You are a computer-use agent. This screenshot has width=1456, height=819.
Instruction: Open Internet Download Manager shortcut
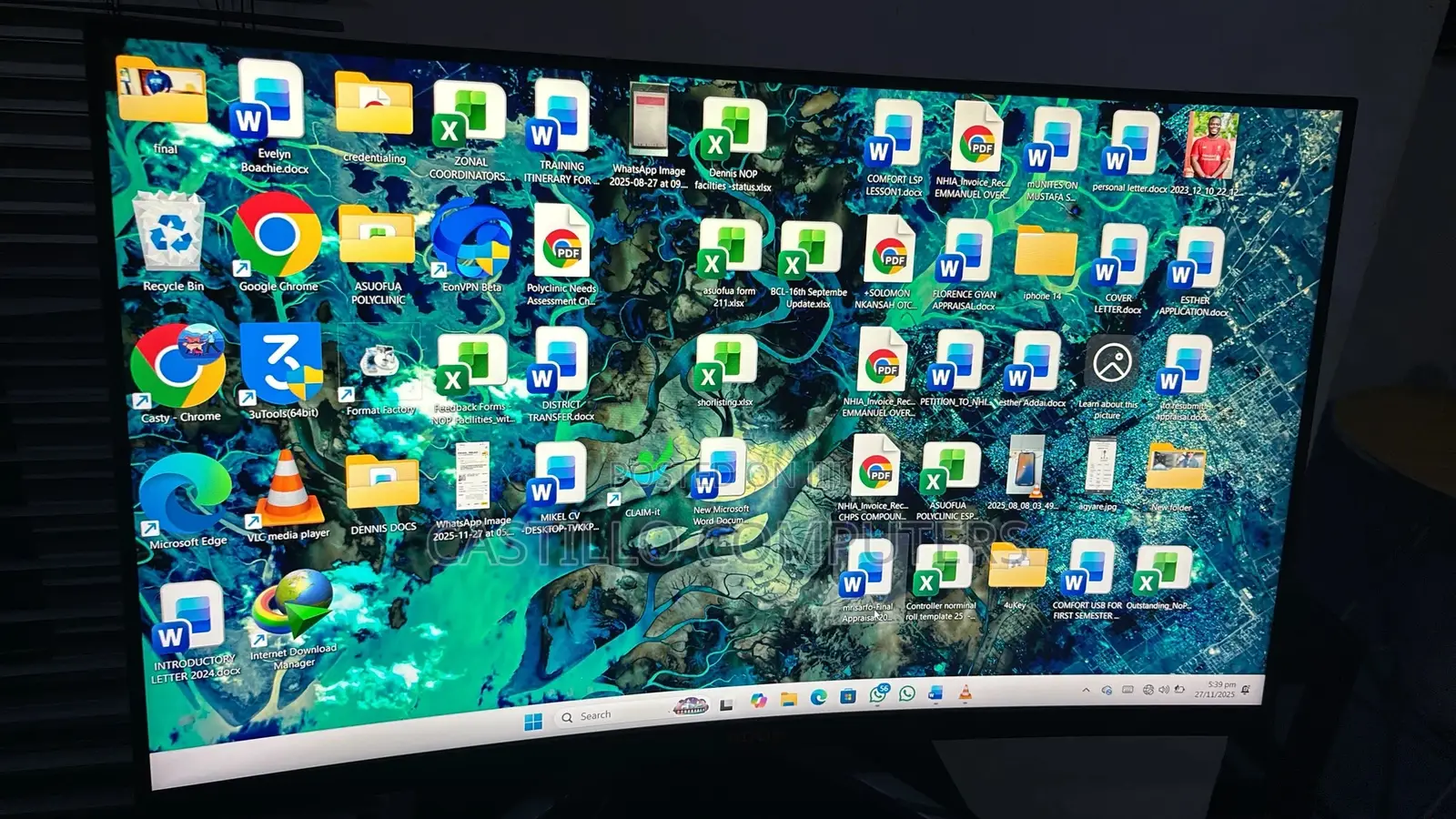point(293,621)
